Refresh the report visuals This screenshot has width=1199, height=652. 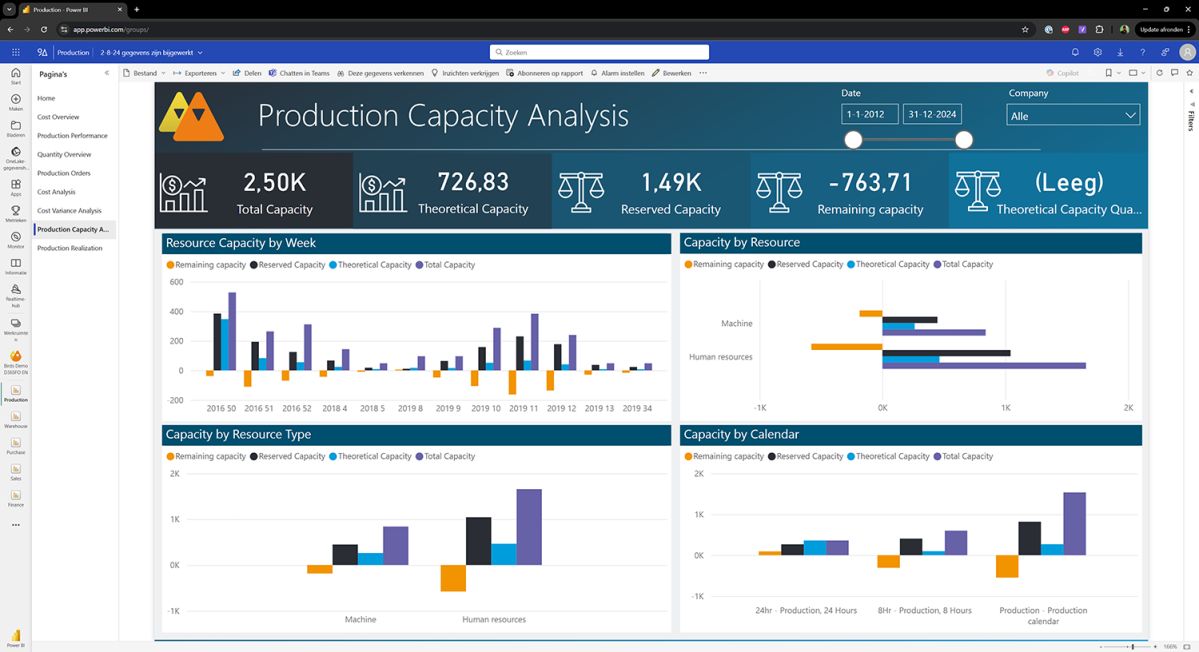pos(1159,73)
